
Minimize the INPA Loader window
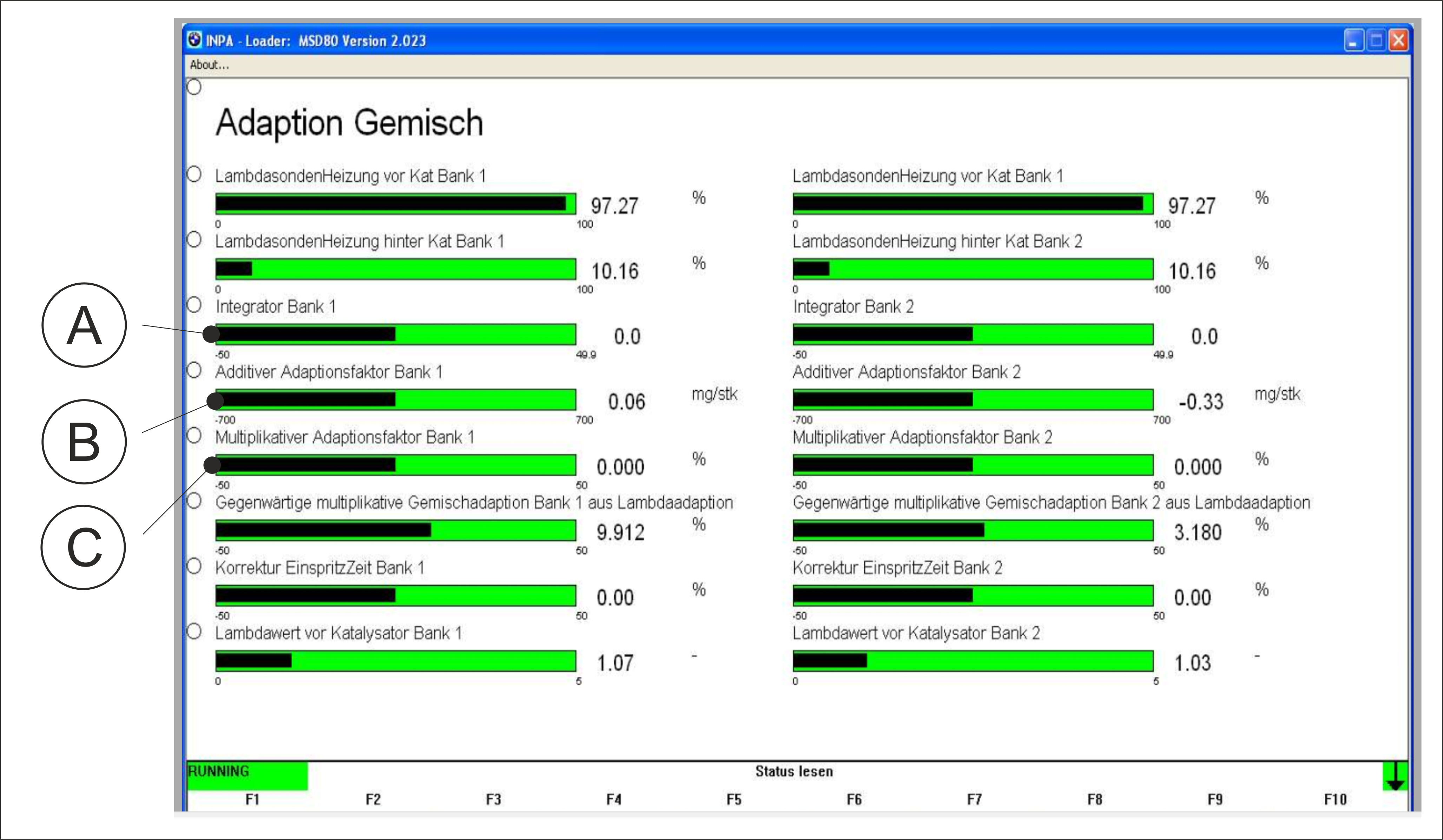(1354, 41)
